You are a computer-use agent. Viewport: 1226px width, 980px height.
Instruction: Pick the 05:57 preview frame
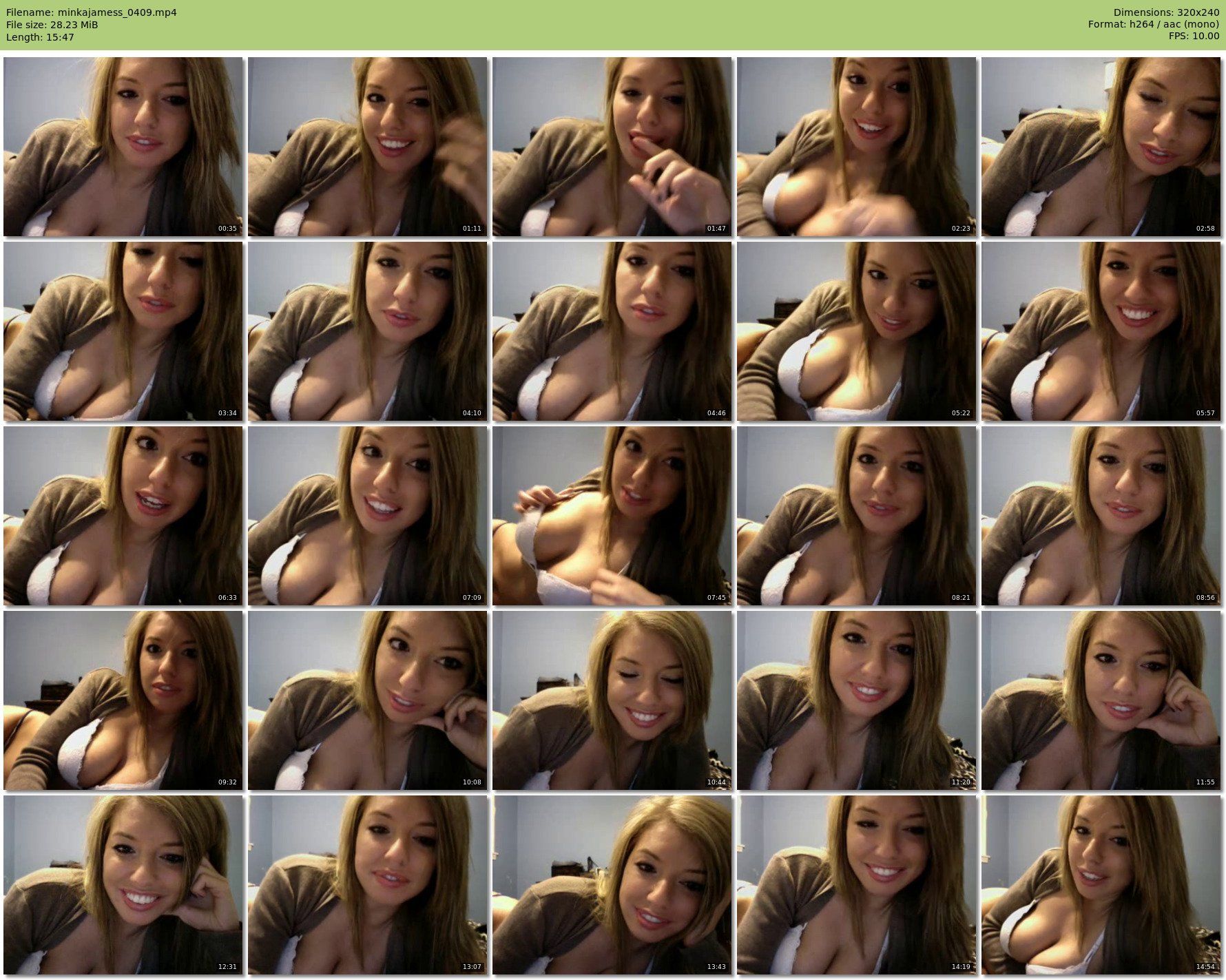(1101, 331)
